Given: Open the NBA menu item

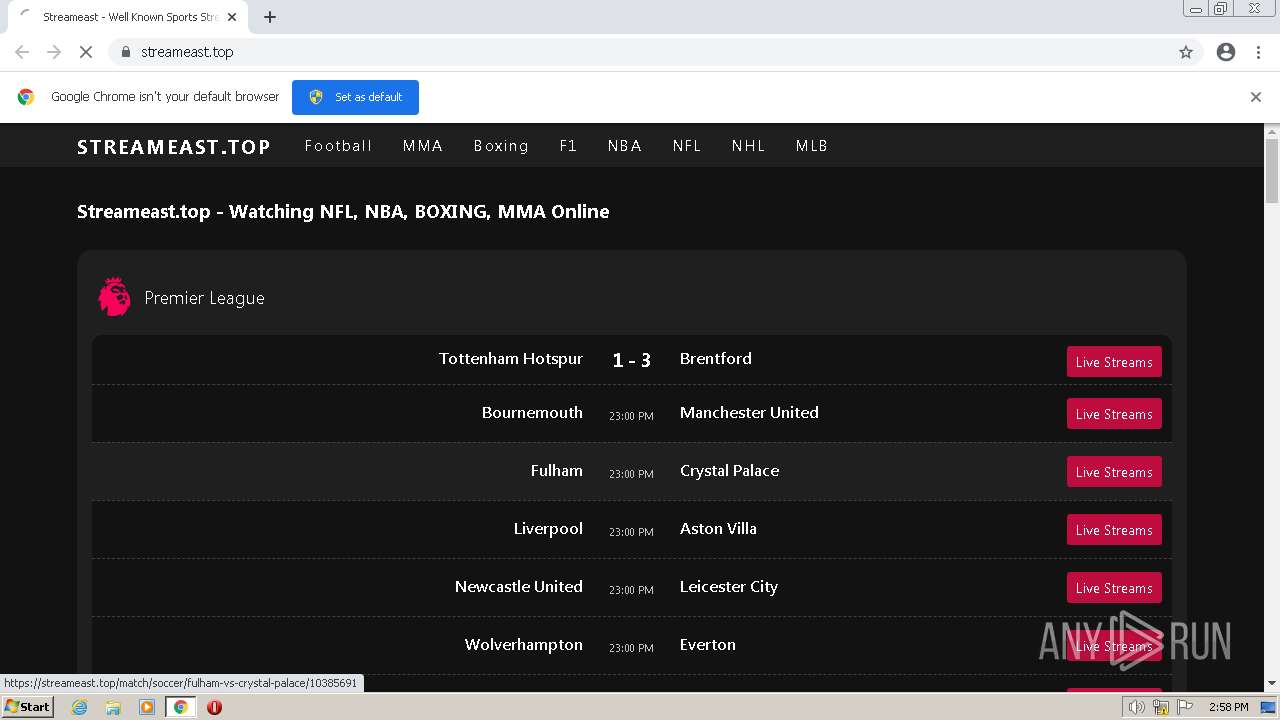Looking at the screenshot, I should pyautogui.click(x=625, y=146).
